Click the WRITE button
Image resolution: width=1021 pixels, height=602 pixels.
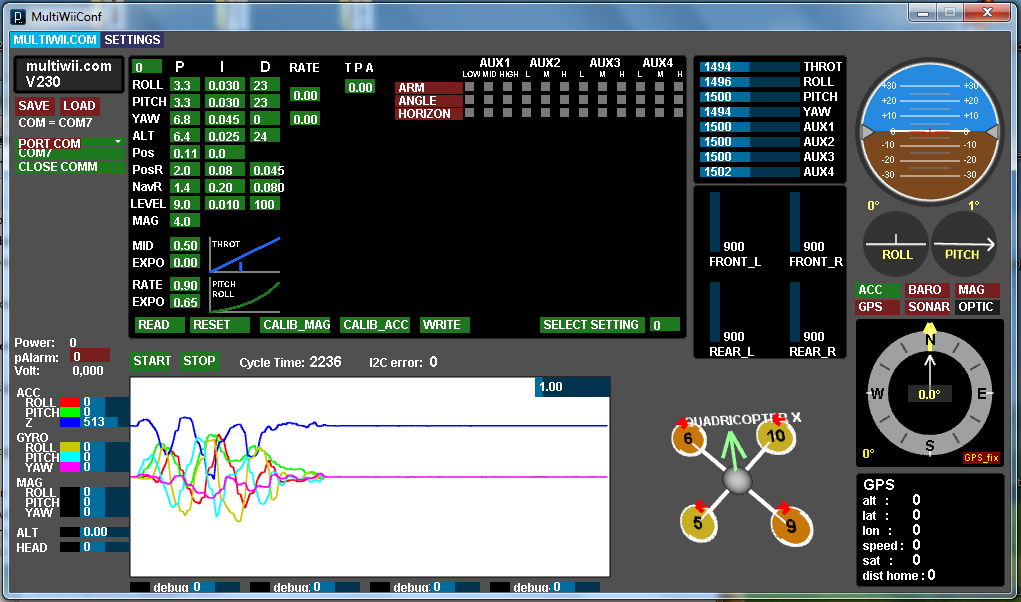coord(443,325)
